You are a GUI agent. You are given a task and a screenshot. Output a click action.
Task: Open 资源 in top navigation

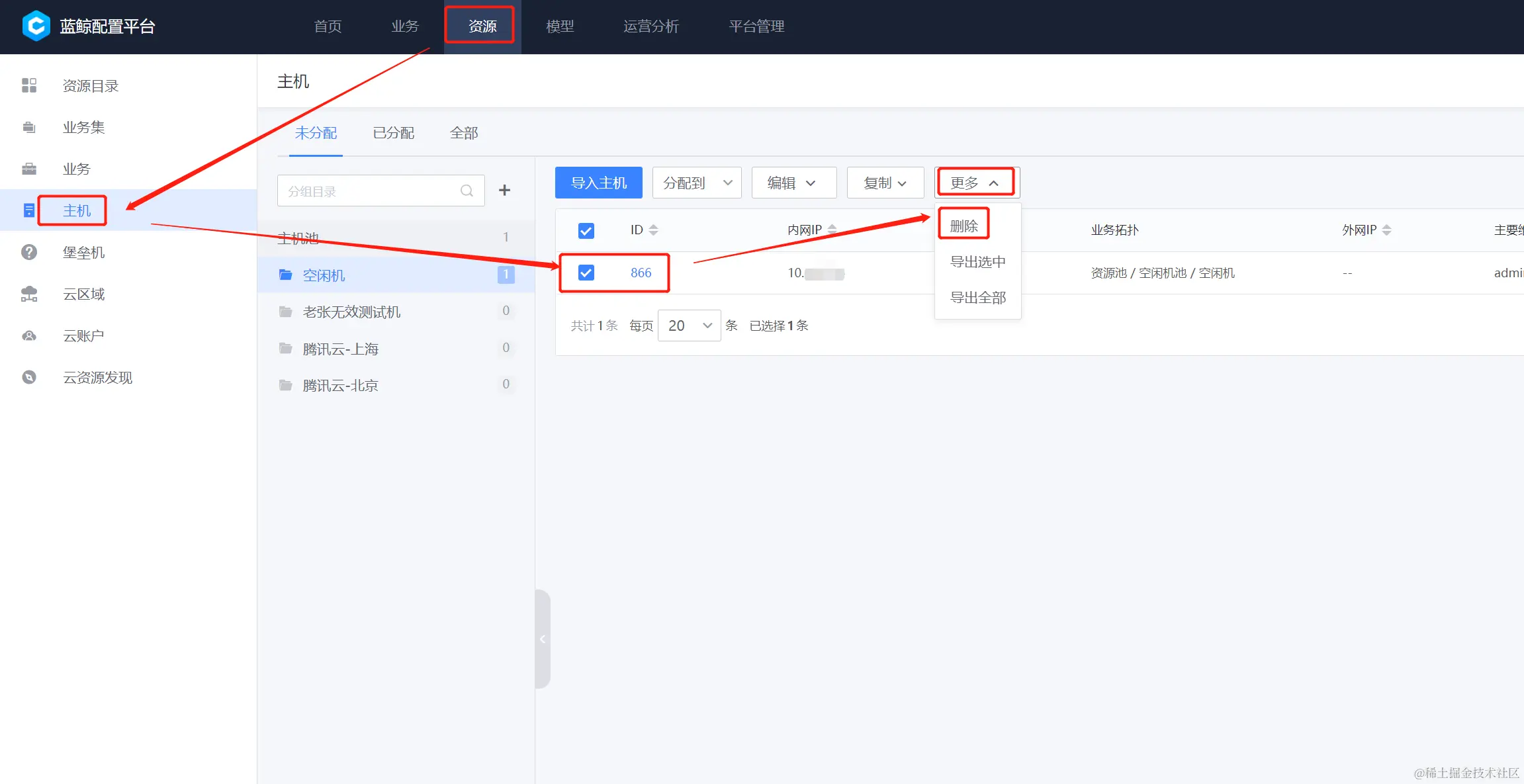pos(482,26)
